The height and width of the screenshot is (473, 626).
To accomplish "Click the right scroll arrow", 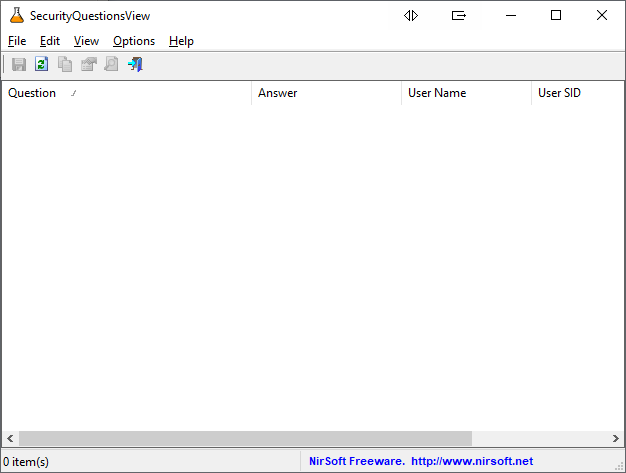I will coord(616,438).
